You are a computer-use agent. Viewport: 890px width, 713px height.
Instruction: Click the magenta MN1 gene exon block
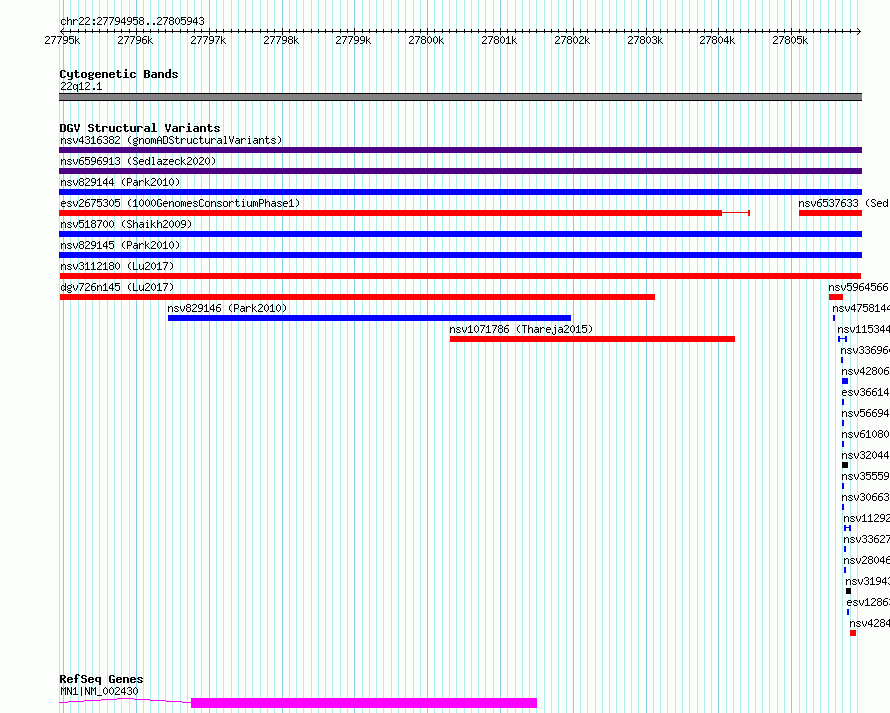[364, 703]
